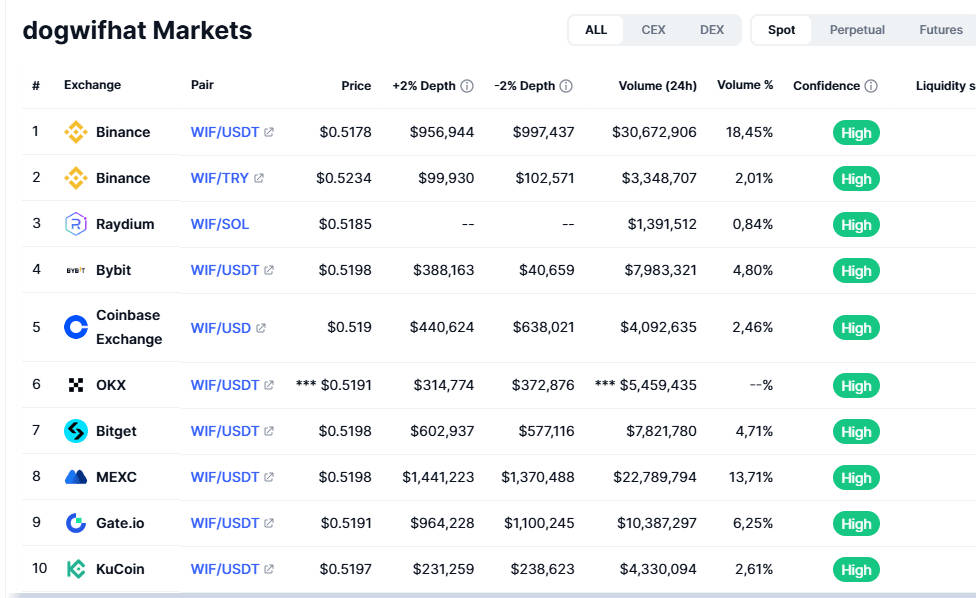
Task: Click the OKX exchange logo
Action: (76, 385)
